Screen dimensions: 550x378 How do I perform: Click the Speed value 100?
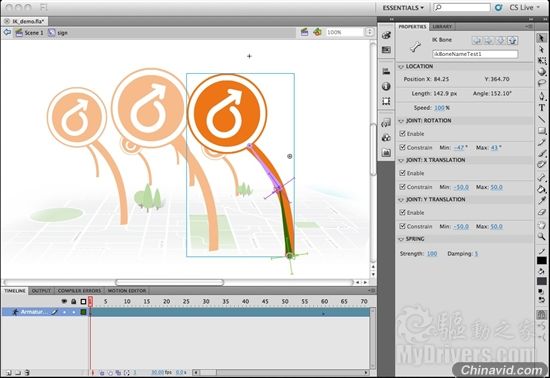coord(439,108)
